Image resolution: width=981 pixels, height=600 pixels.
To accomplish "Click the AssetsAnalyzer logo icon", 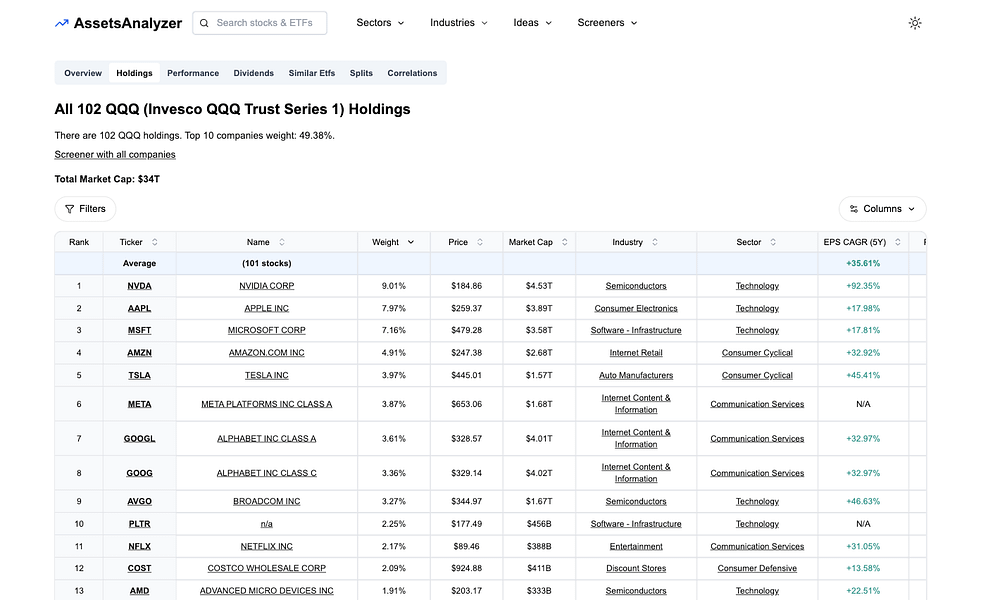I will pyautogui.click(x=61, y=22).
